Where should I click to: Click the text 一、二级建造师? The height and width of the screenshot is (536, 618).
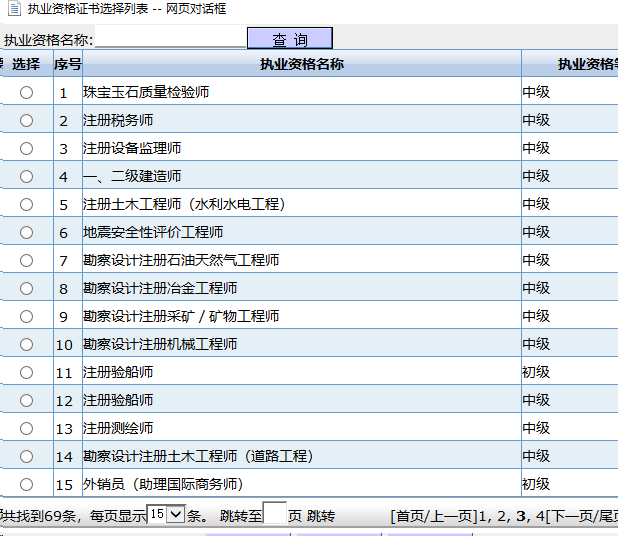[x=132, y=176]
